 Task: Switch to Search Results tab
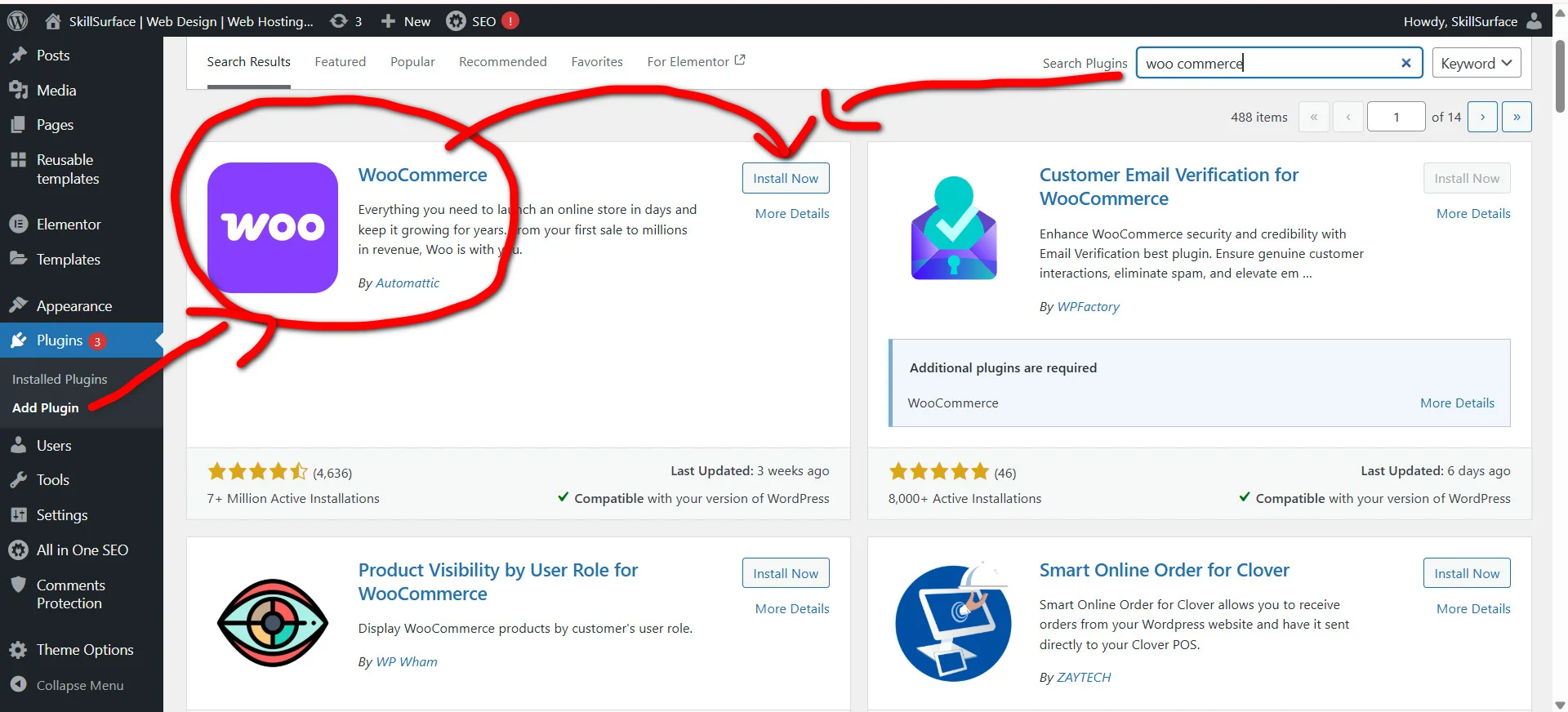point(248,62)
